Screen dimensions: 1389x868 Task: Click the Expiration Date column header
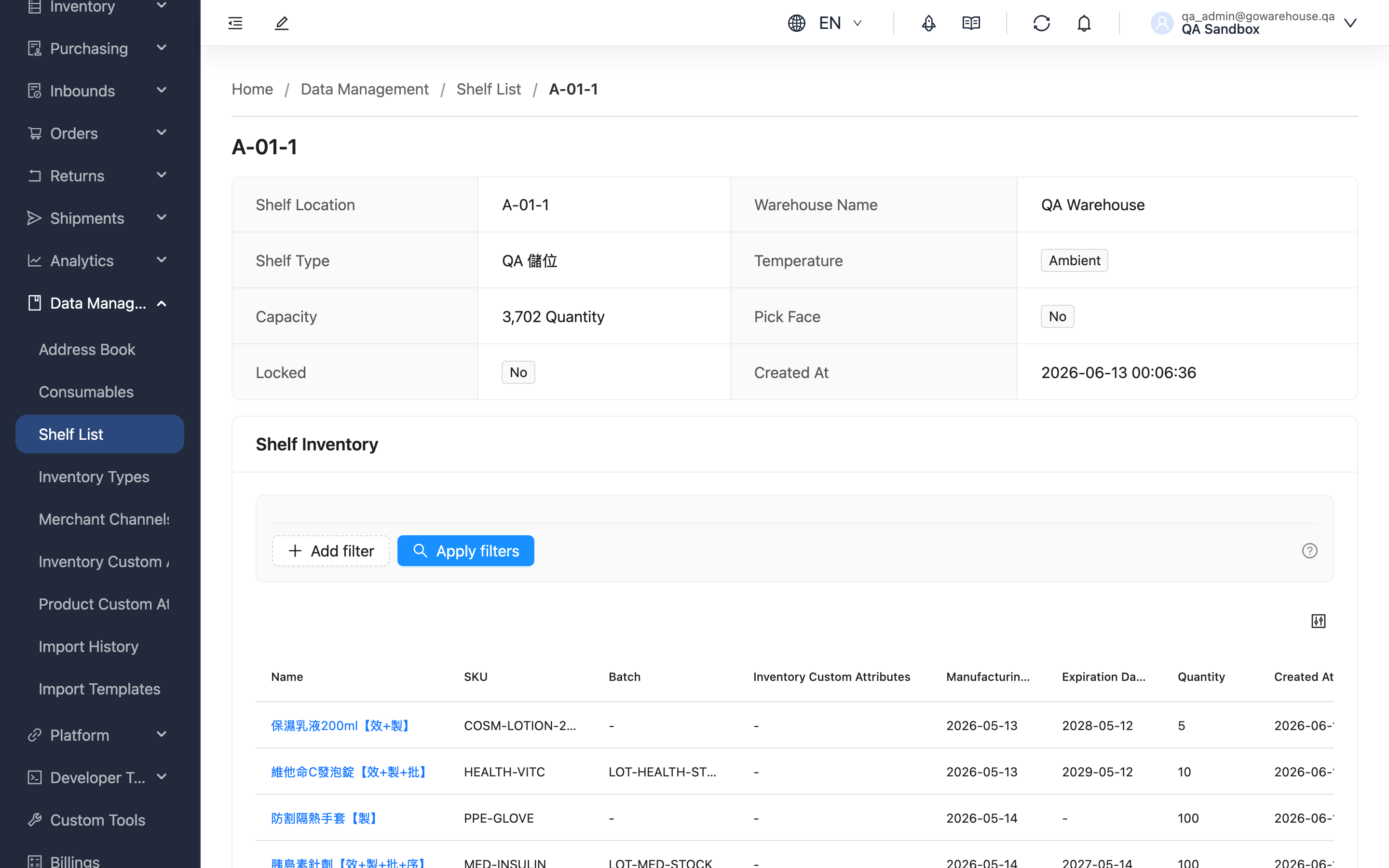[x=1104, y=677]
